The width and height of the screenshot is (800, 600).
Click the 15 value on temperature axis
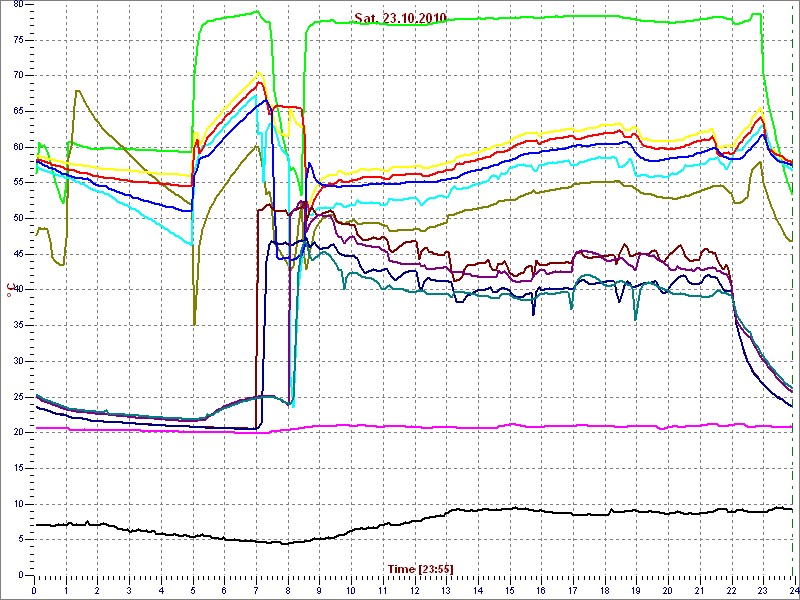coord(18,468)
